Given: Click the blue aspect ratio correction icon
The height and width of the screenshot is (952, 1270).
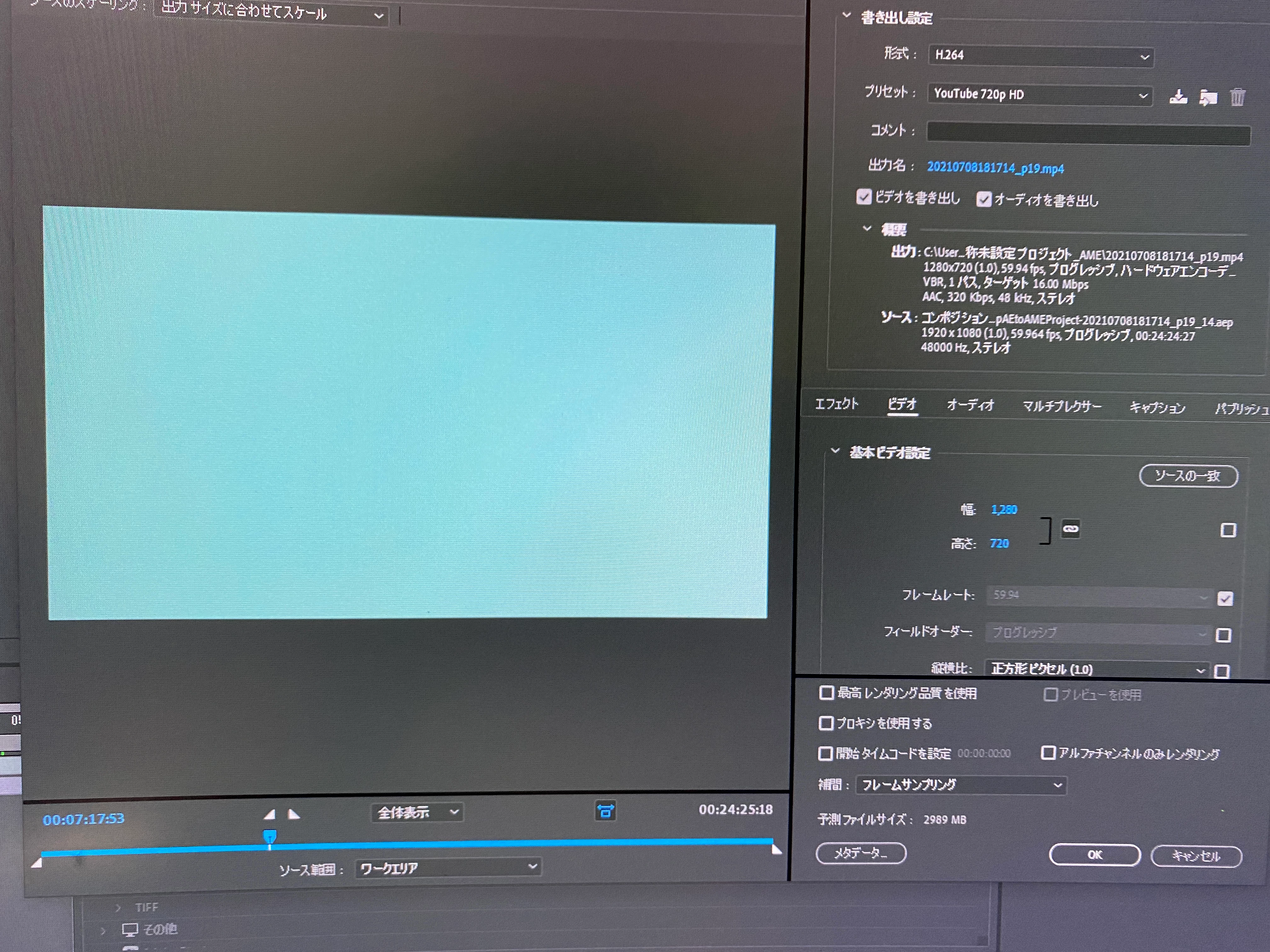Looking at the screenshot, I should point(605,811).
